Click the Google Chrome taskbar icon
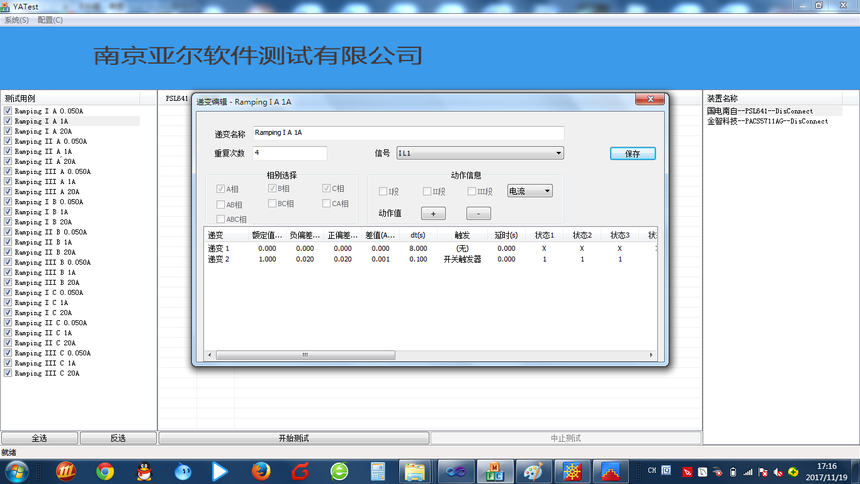The height and width of the screenshot is (484, 860). pos(105,471)
